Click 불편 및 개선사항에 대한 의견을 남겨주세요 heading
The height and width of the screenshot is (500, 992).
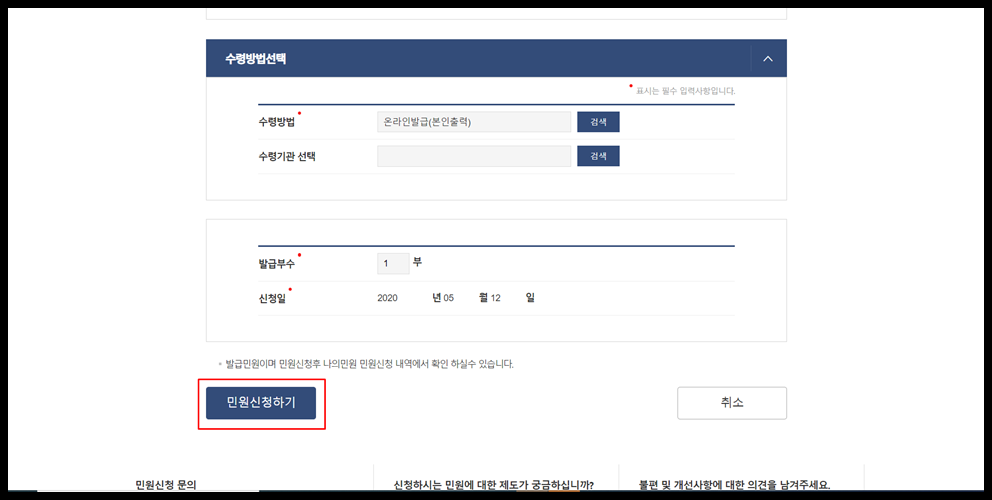[735, 485]
